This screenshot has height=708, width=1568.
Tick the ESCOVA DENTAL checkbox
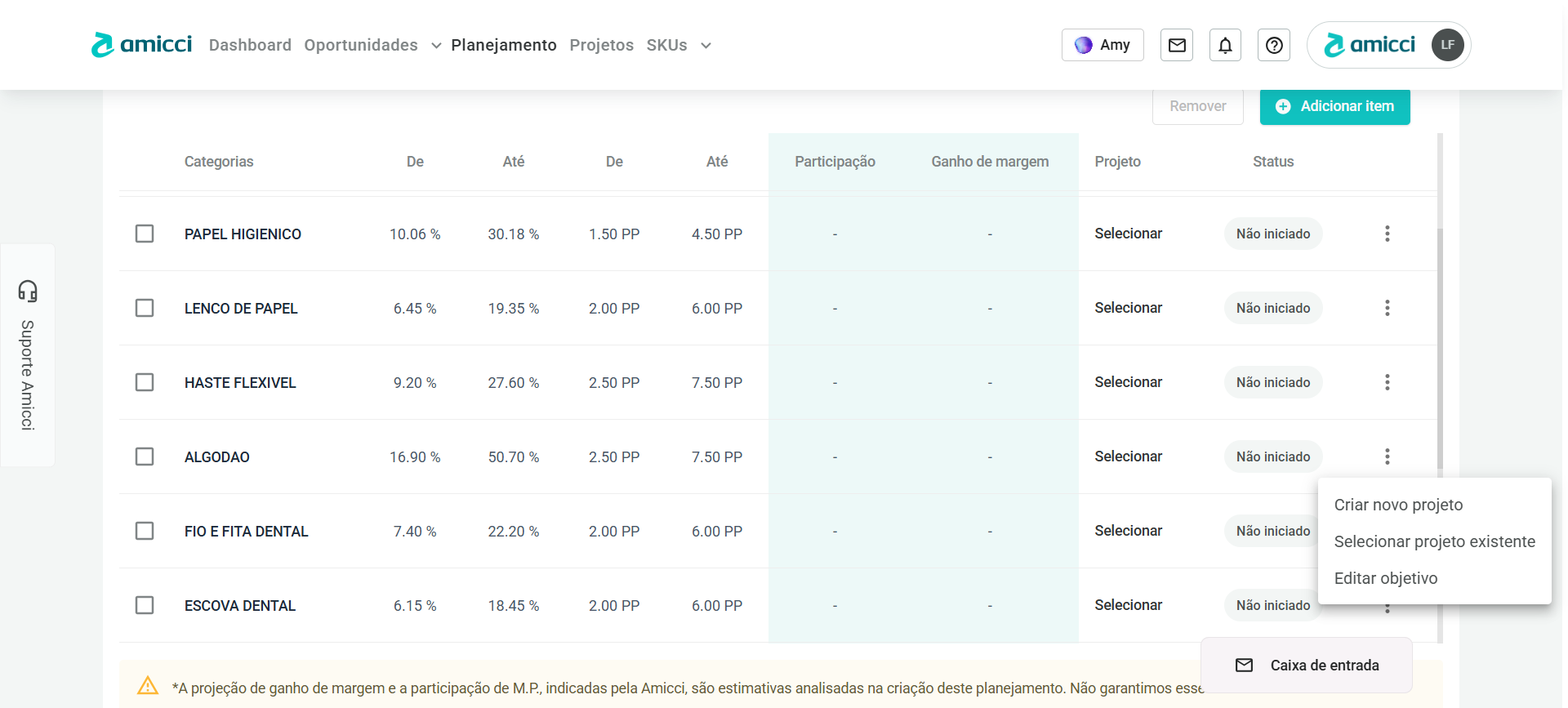145,605
